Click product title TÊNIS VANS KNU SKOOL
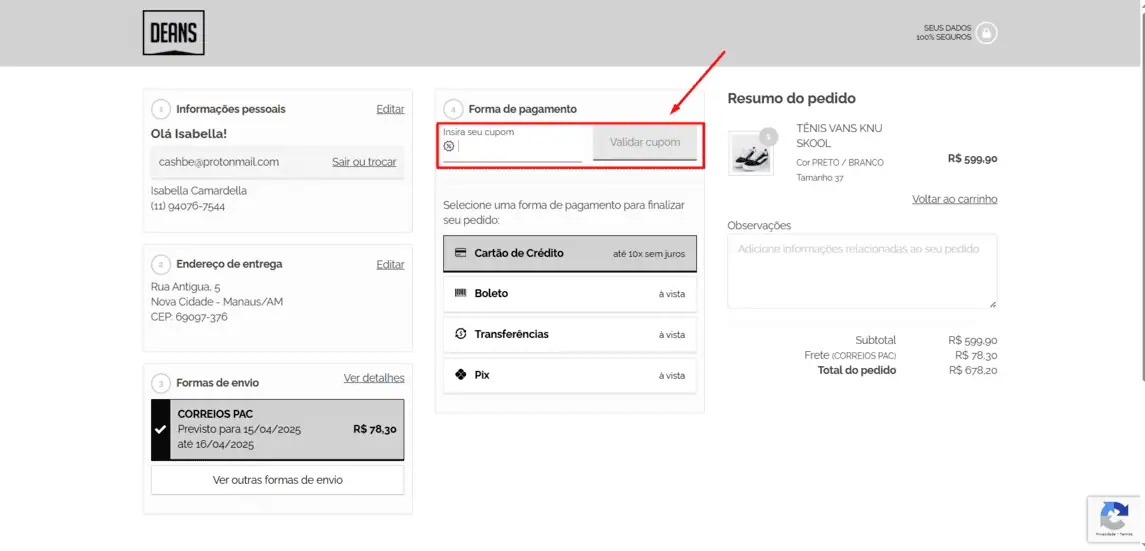 (840, 136)
